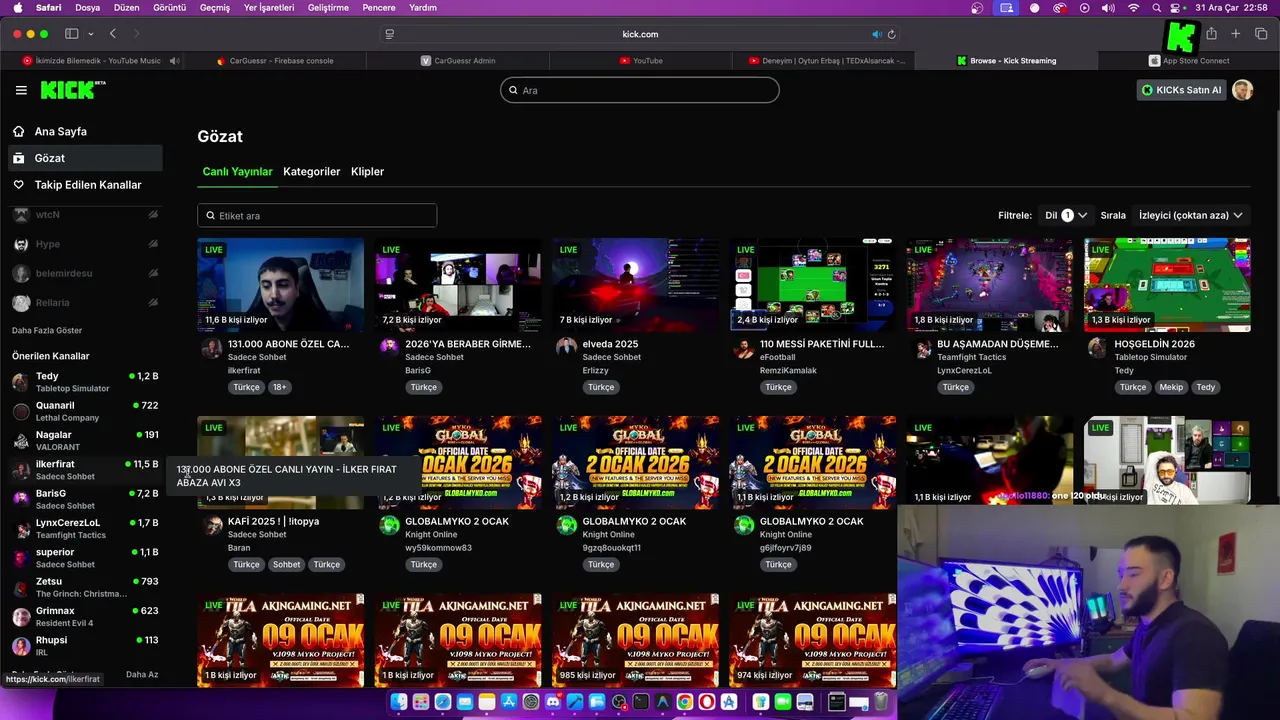Switch to the CarGuessr - Firebase console tab

click(275, 61)
